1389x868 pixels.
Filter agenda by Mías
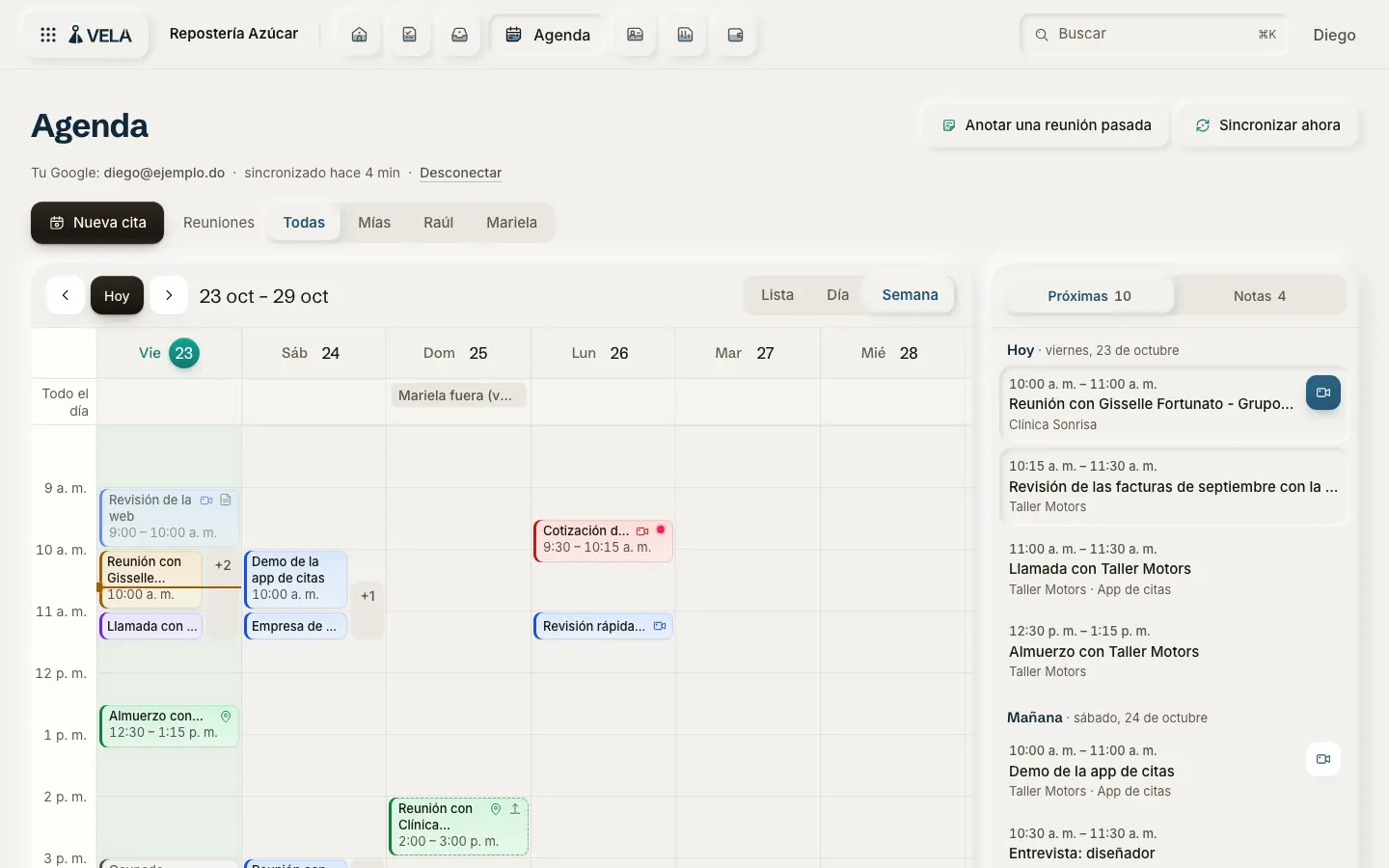(374, 223)
